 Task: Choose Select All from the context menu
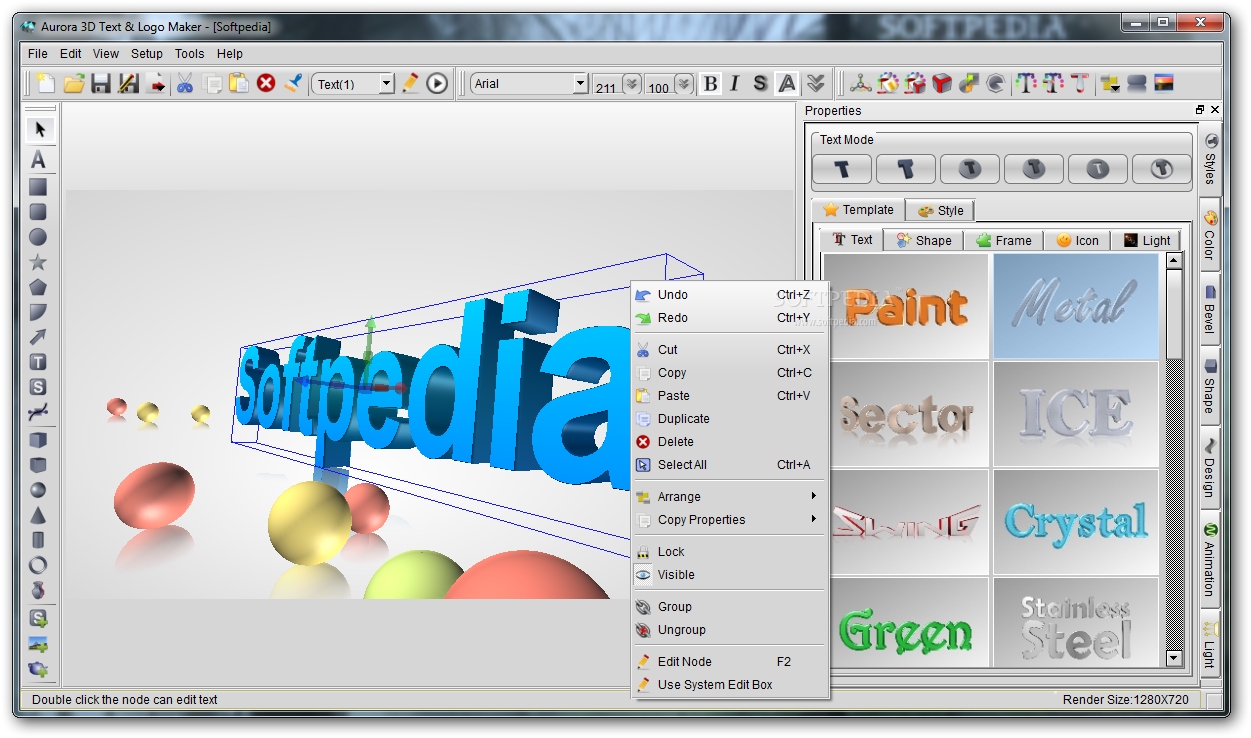click(730, 465)
